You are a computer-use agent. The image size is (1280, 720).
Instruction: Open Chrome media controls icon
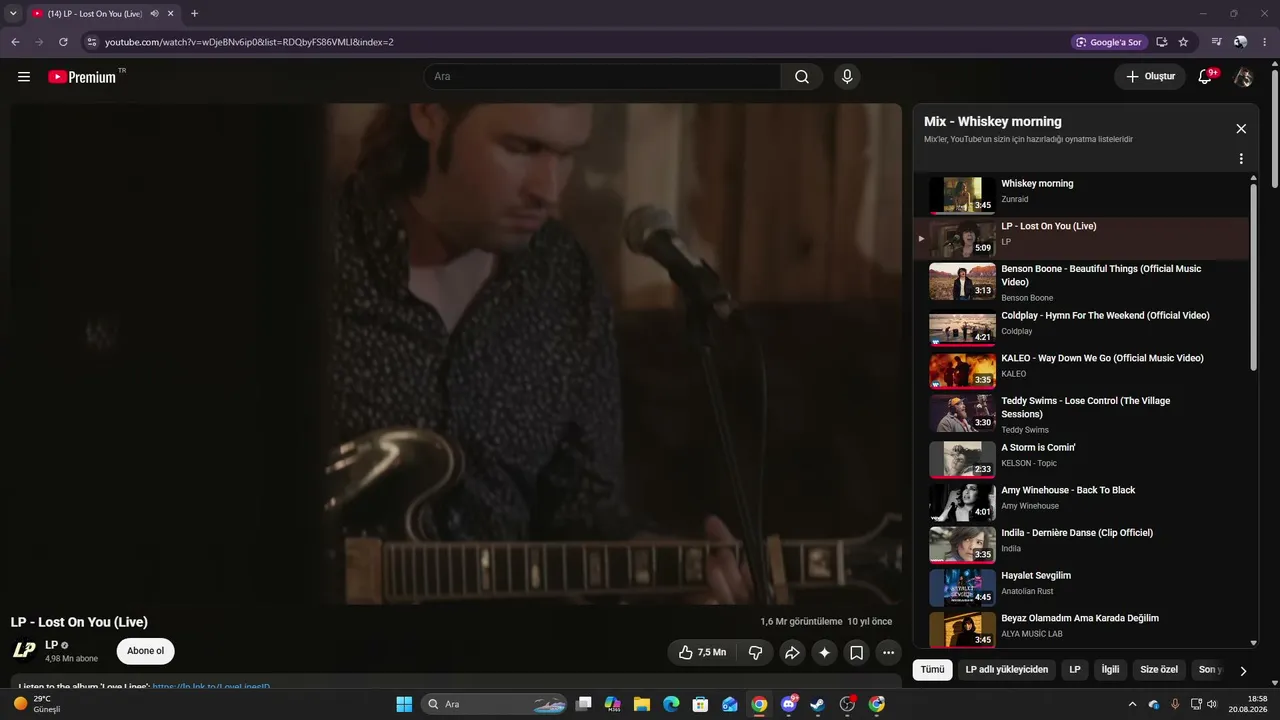[1216, 42]
